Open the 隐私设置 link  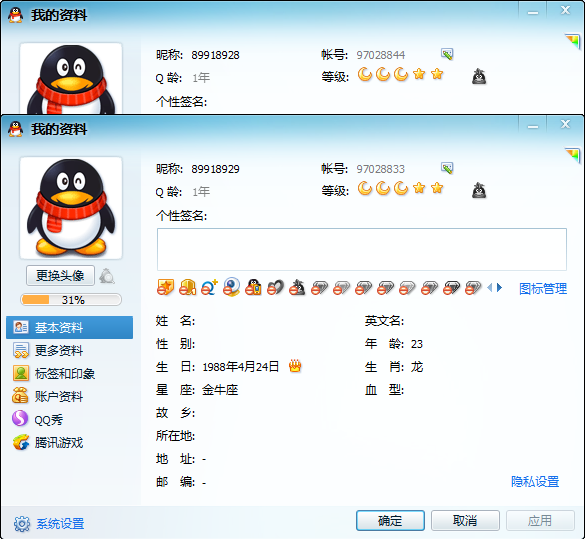point(535,481)
